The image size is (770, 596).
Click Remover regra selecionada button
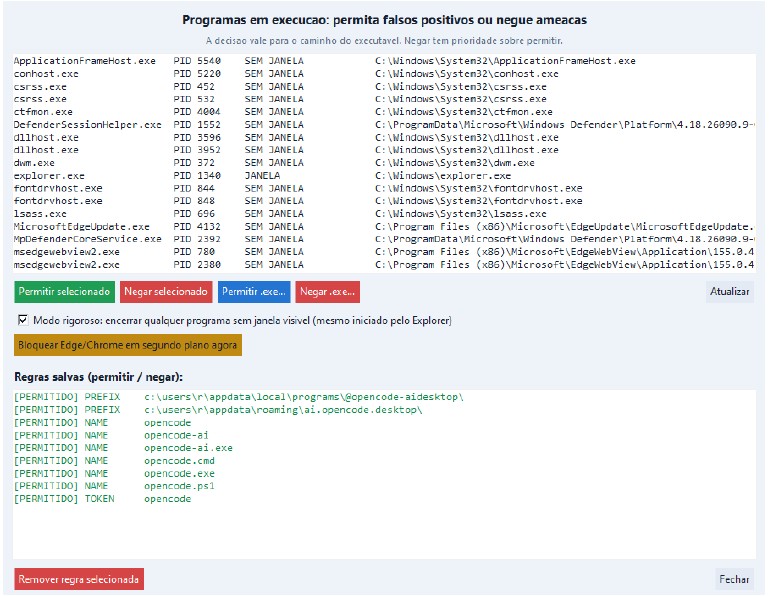pyautogui.click(x=79, y=579)
